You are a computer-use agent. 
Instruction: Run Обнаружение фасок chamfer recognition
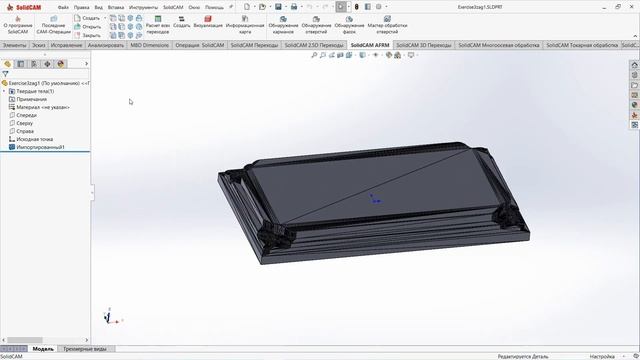click(x=349, y=25)
